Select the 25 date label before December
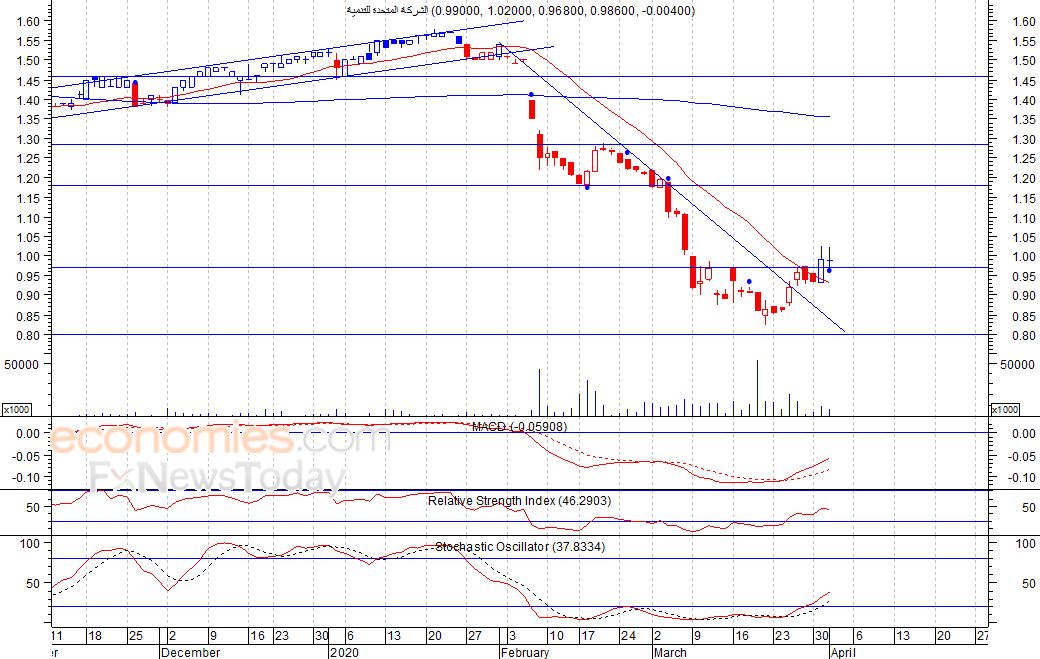This screenshot has width=1040, height=659. click(x=136, y=636)
